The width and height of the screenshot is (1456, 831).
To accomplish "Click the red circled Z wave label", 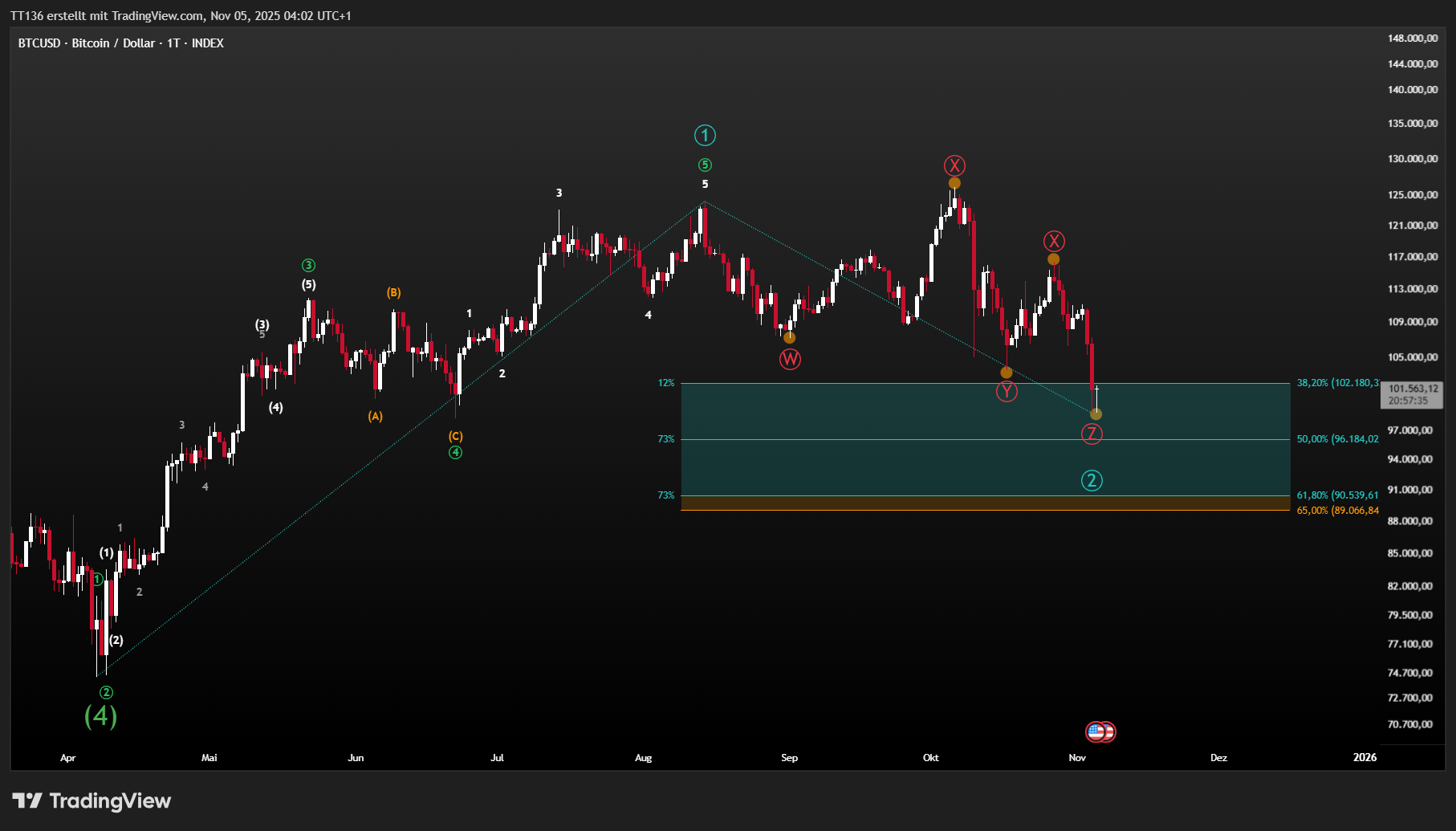I will click(1092, 434).
